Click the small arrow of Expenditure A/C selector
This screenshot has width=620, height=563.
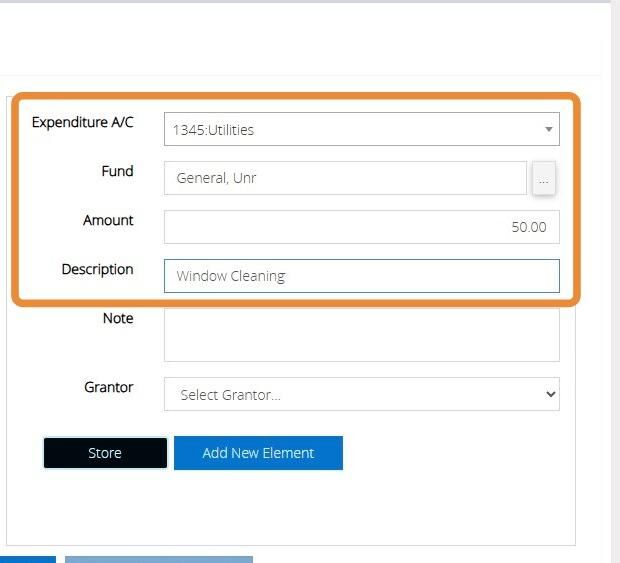point(548,129)
